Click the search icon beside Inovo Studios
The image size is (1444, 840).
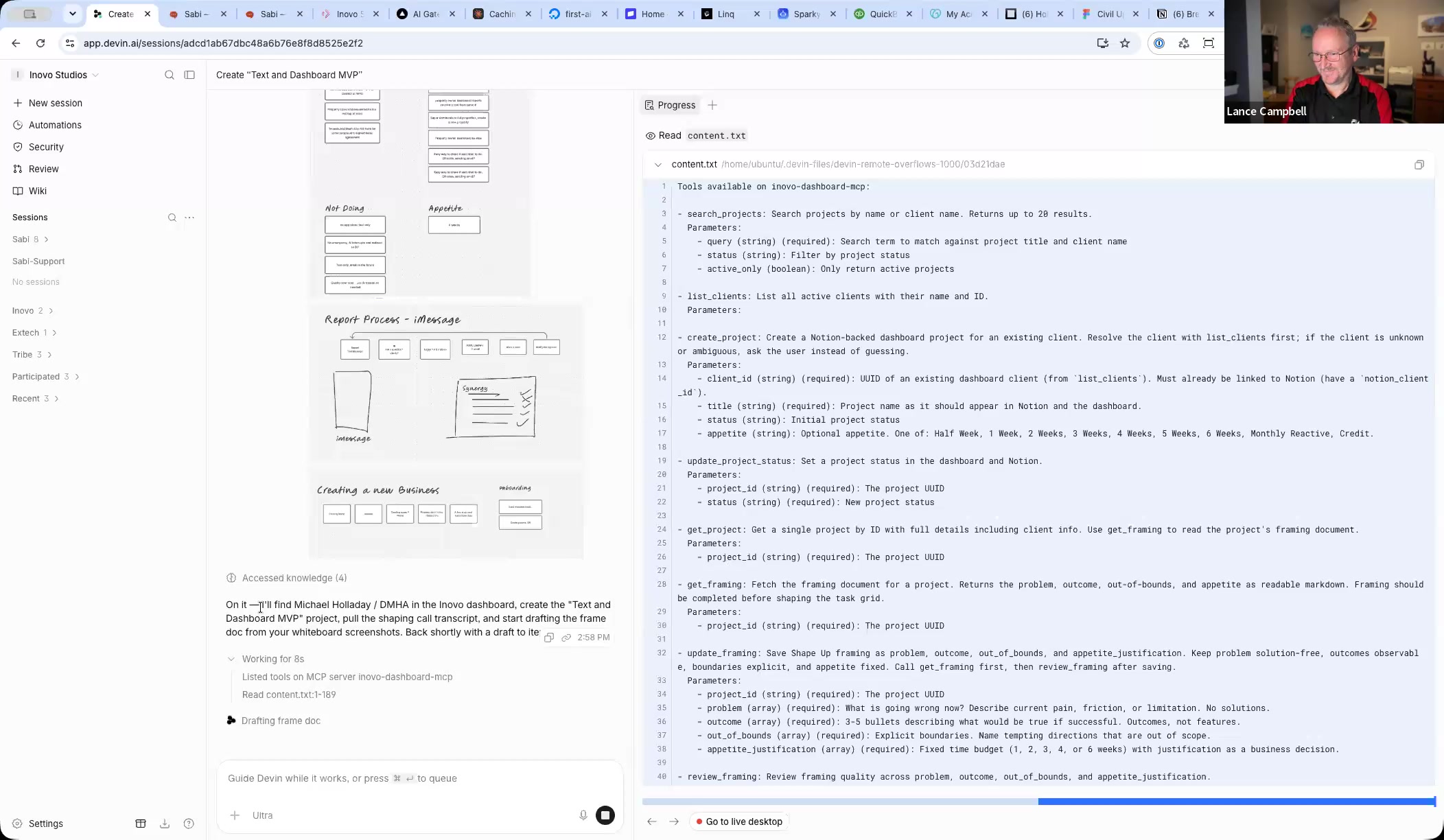pos(170,75)
